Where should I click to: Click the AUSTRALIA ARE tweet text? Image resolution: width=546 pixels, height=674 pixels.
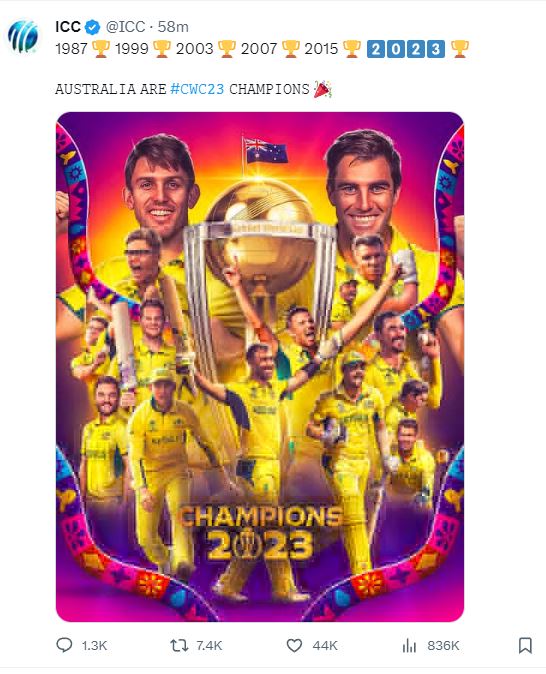111,89
